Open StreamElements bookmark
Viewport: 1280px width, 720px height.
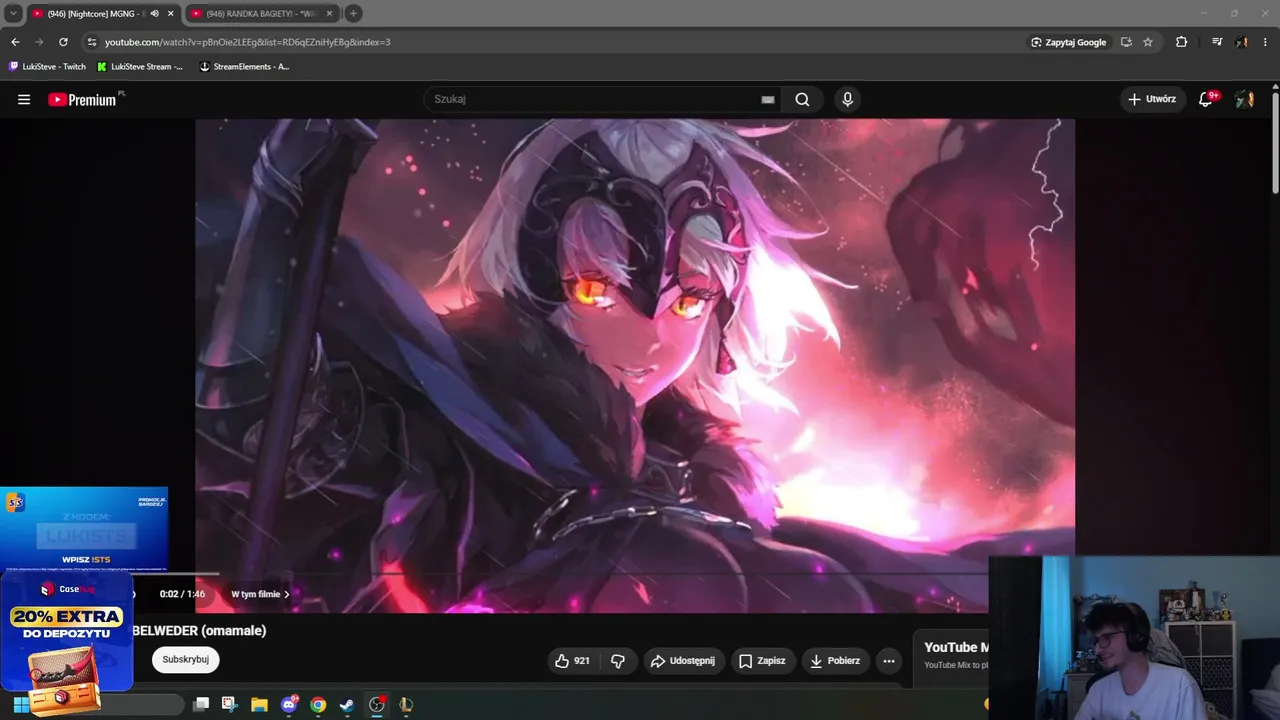245,67
